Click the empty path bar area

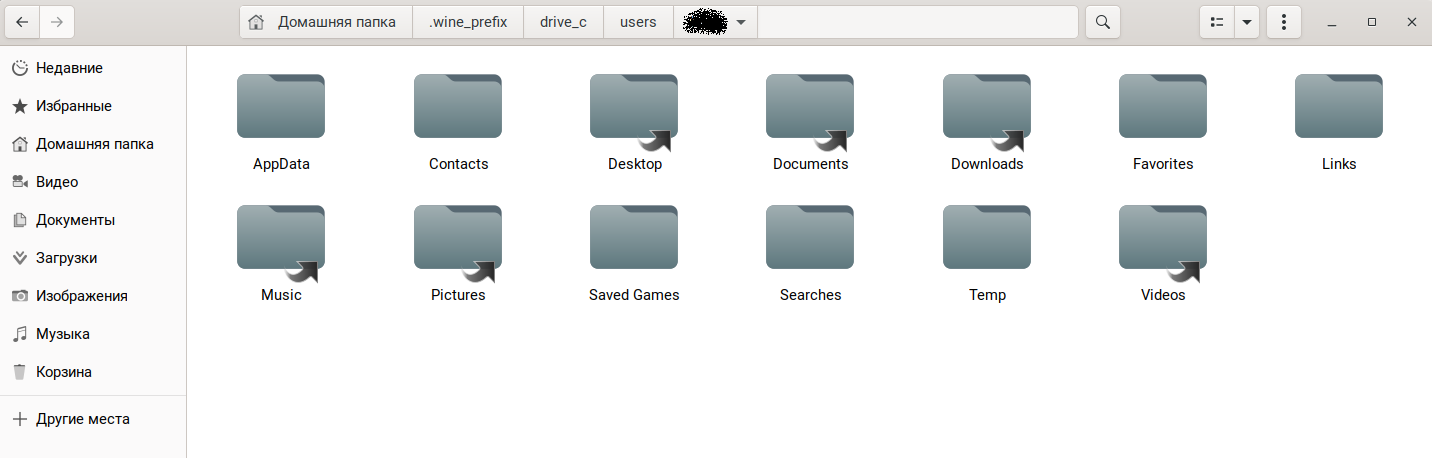[x=917, y=22]
